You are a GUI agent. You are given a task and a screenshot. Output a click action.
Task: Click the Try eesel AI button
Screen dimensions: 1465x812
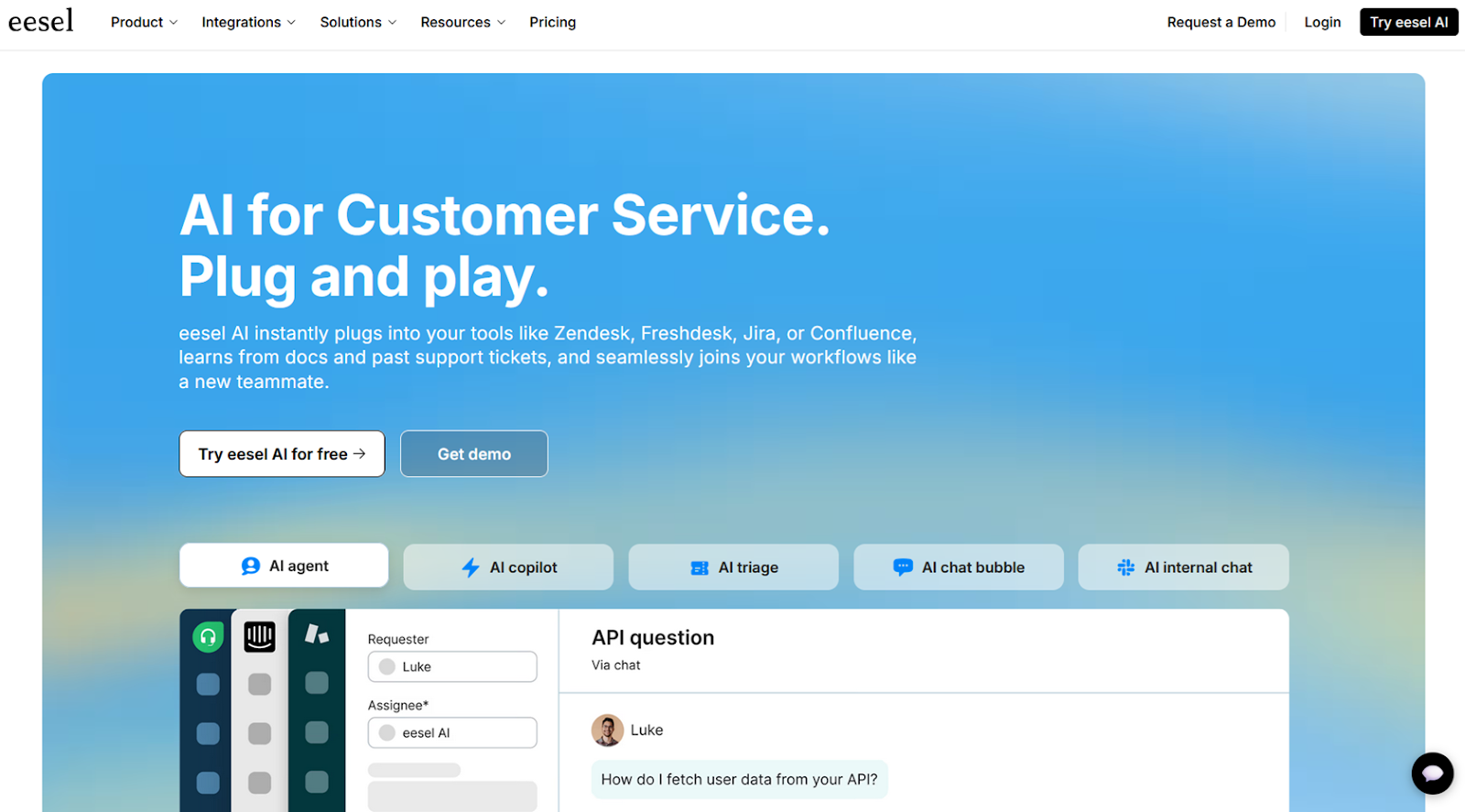1408,22
